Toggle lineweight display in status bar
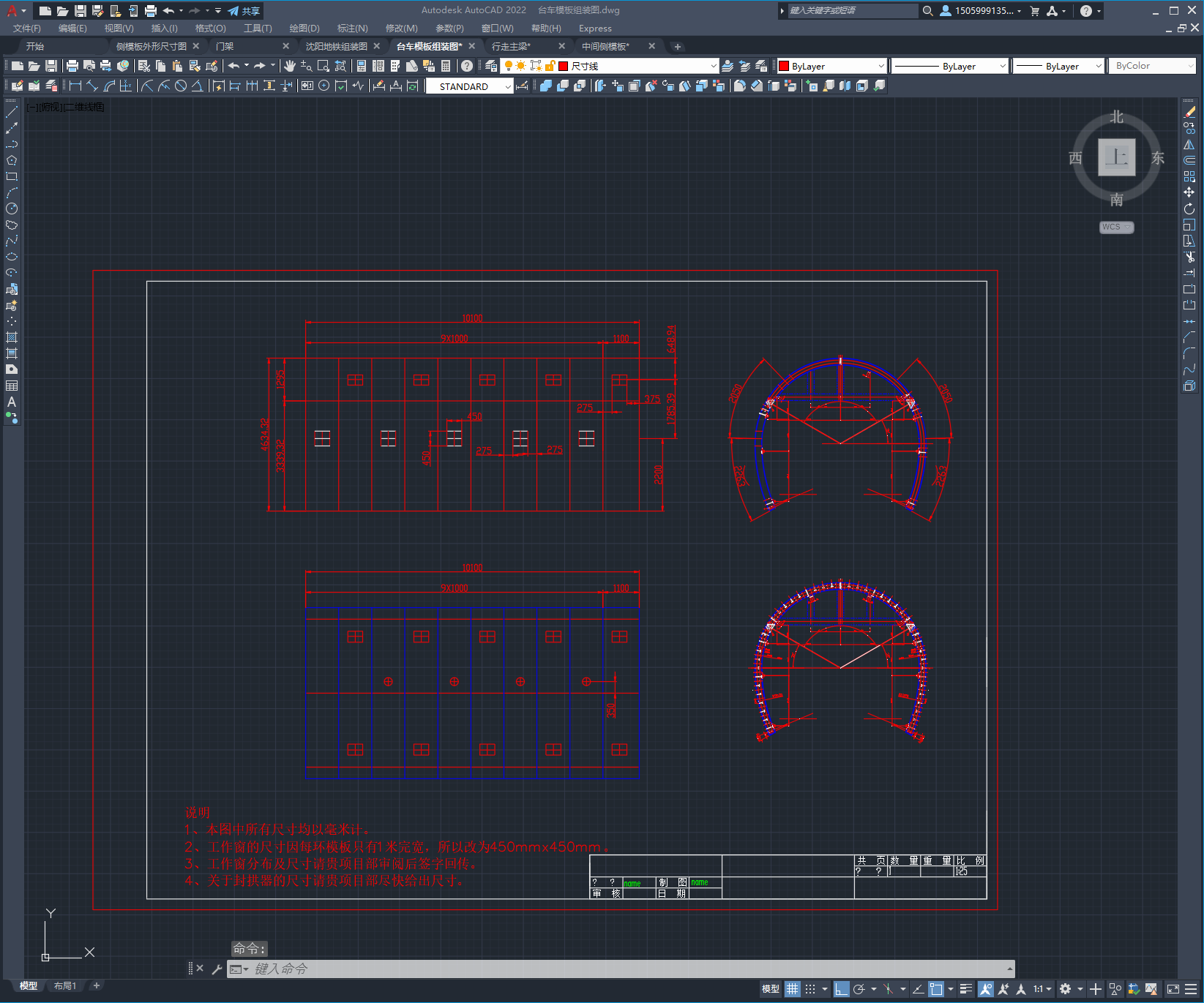Viewport: 1204px width, 1003px height. click(x=966, y=989)
